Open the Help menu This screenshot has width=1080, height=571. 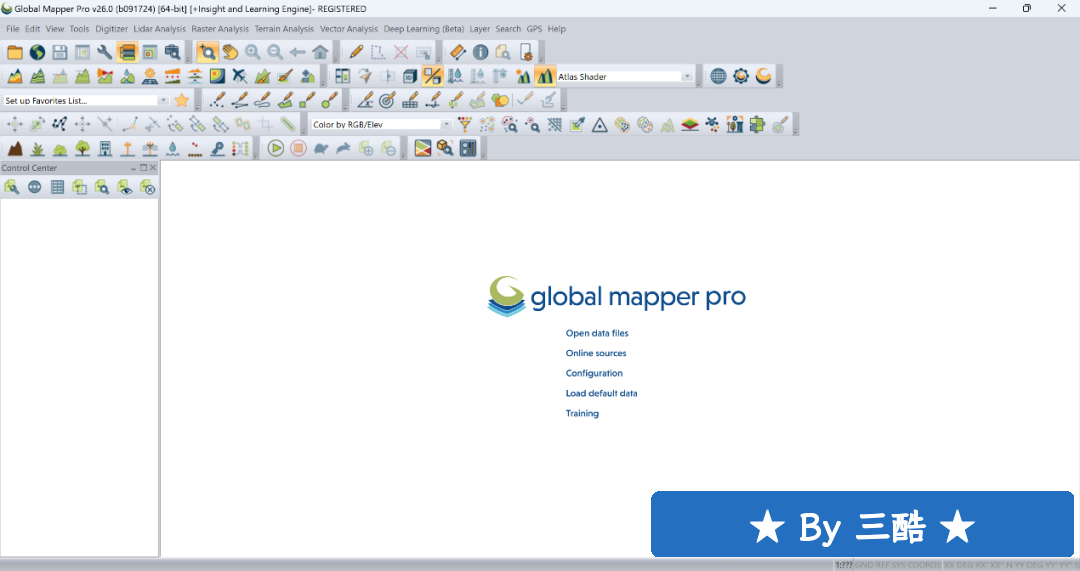pos(557,29)
